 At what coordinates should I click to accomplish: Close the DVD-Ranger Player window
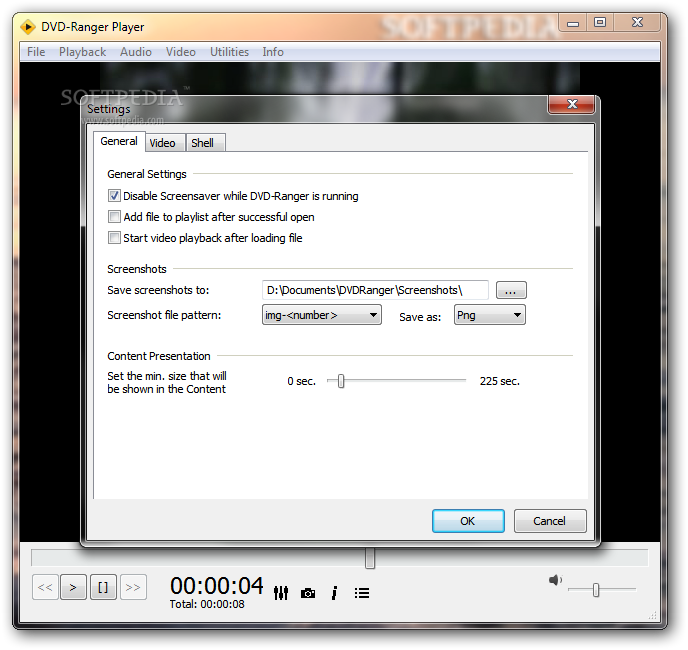pos(637,23)
